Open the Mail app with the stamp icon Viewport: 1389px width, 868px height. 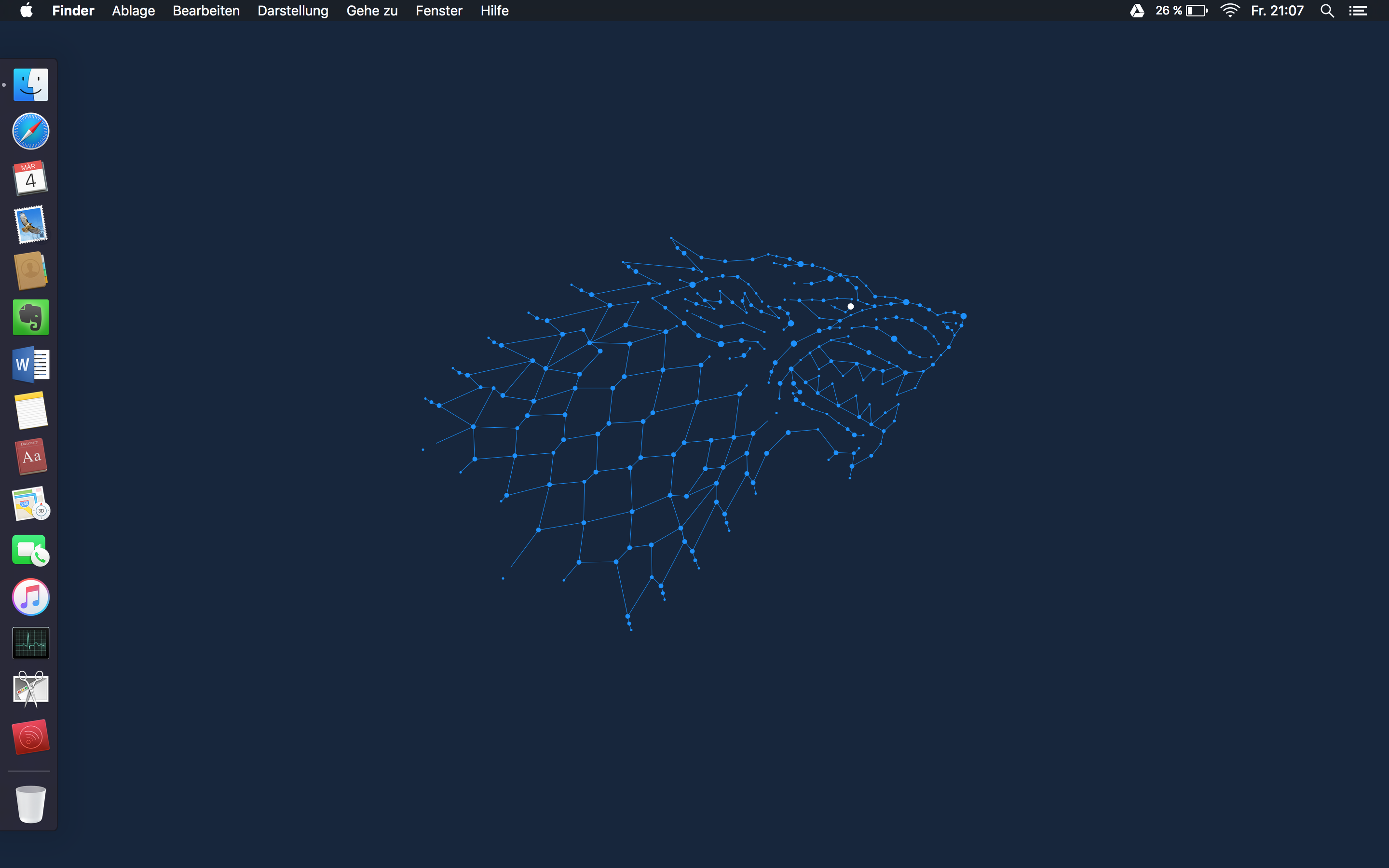click(x=31, y=224)
